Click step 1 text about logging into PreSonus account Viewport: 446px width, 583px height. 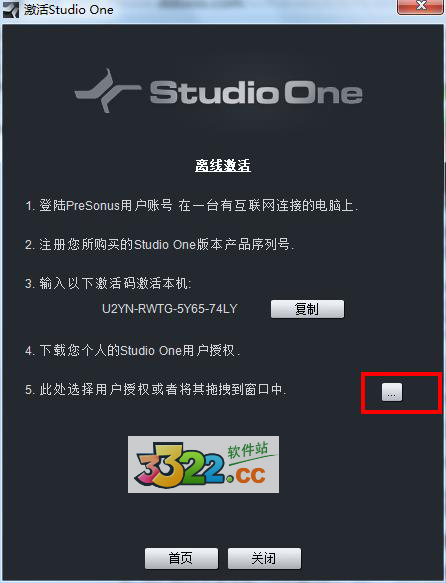click(191, 205)
